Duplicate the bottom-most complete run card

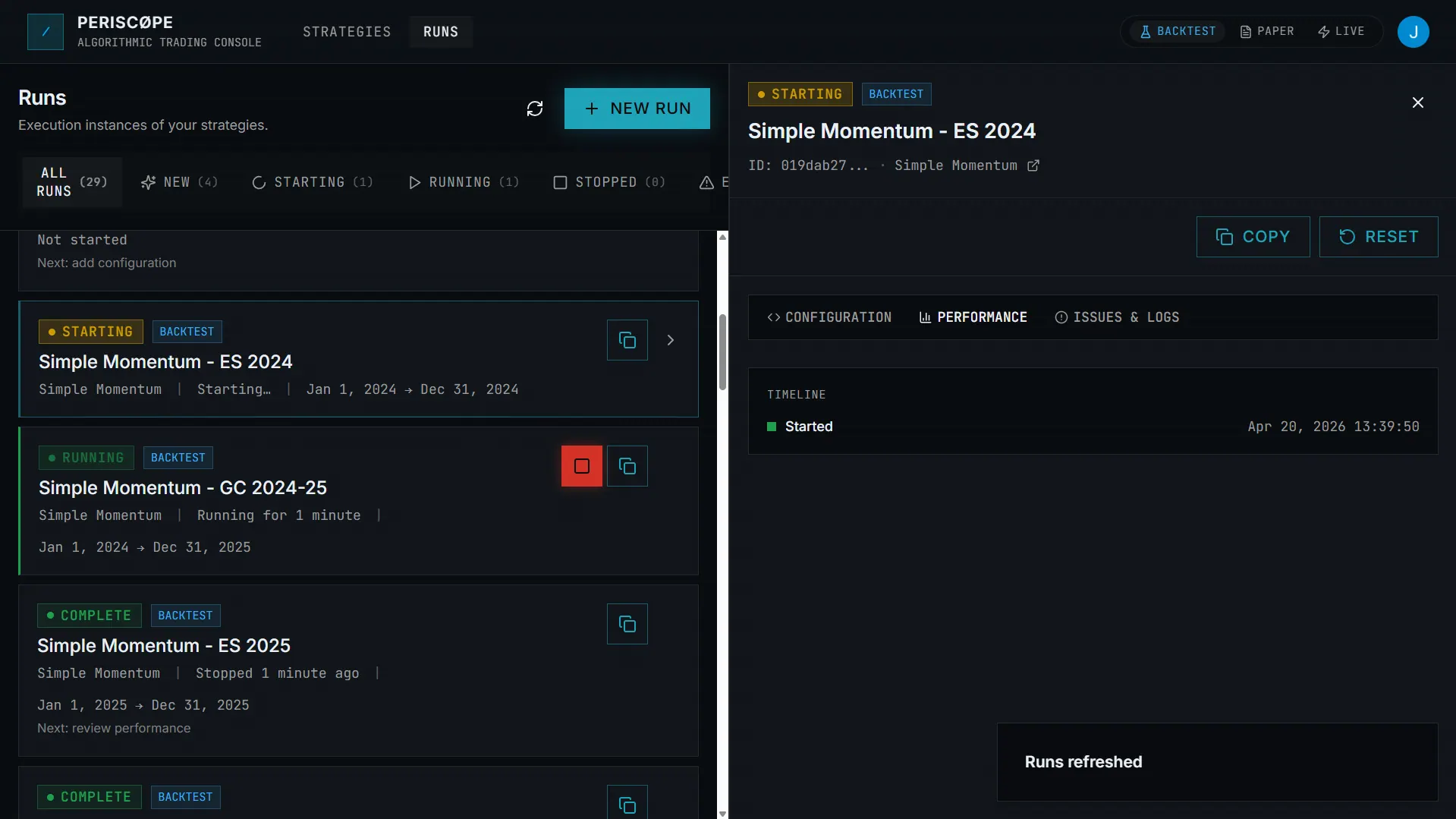click(x=627, y=803)
